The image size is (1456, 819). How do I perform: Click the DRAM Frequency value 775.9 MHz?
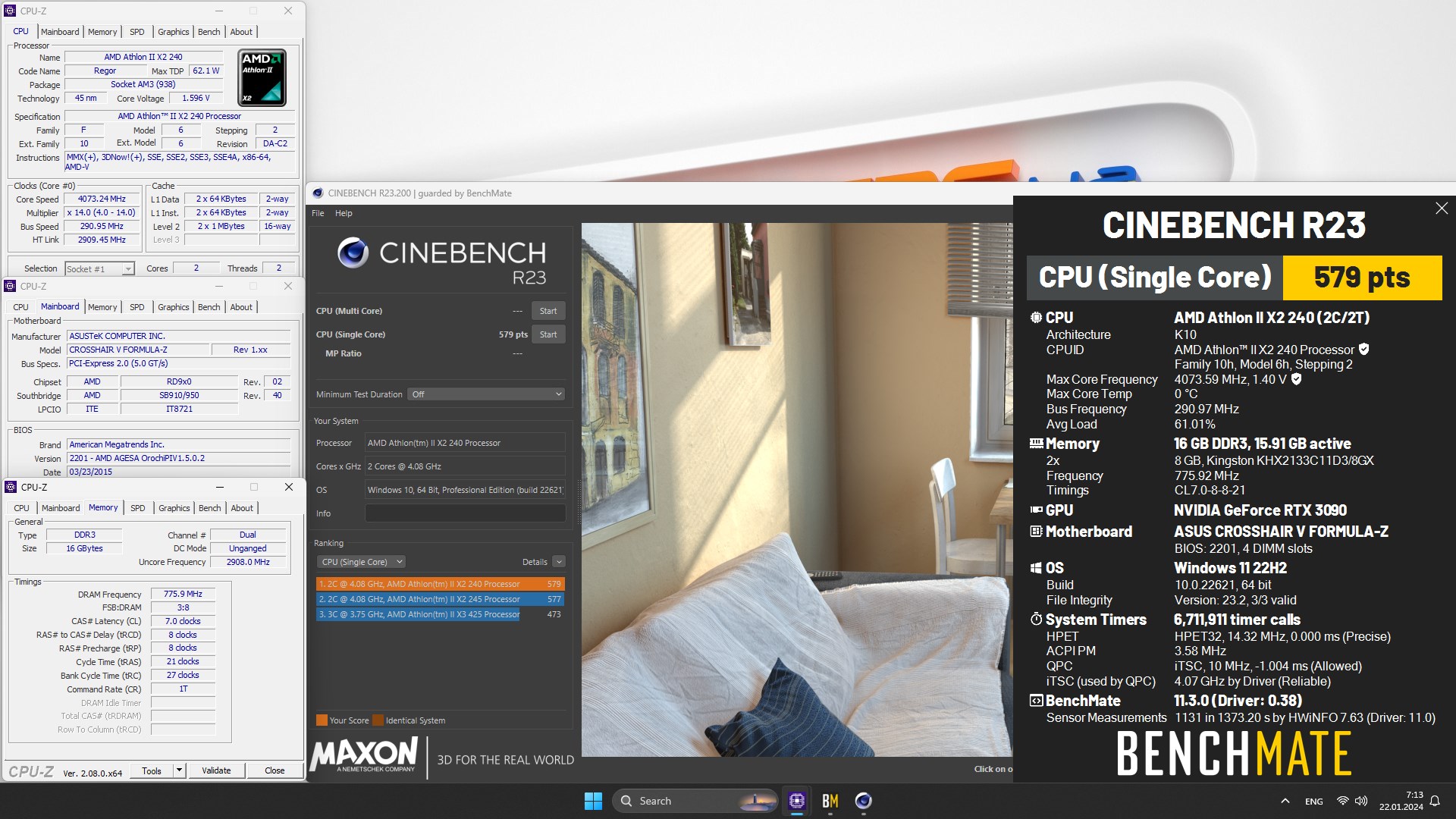coord(183,594)
